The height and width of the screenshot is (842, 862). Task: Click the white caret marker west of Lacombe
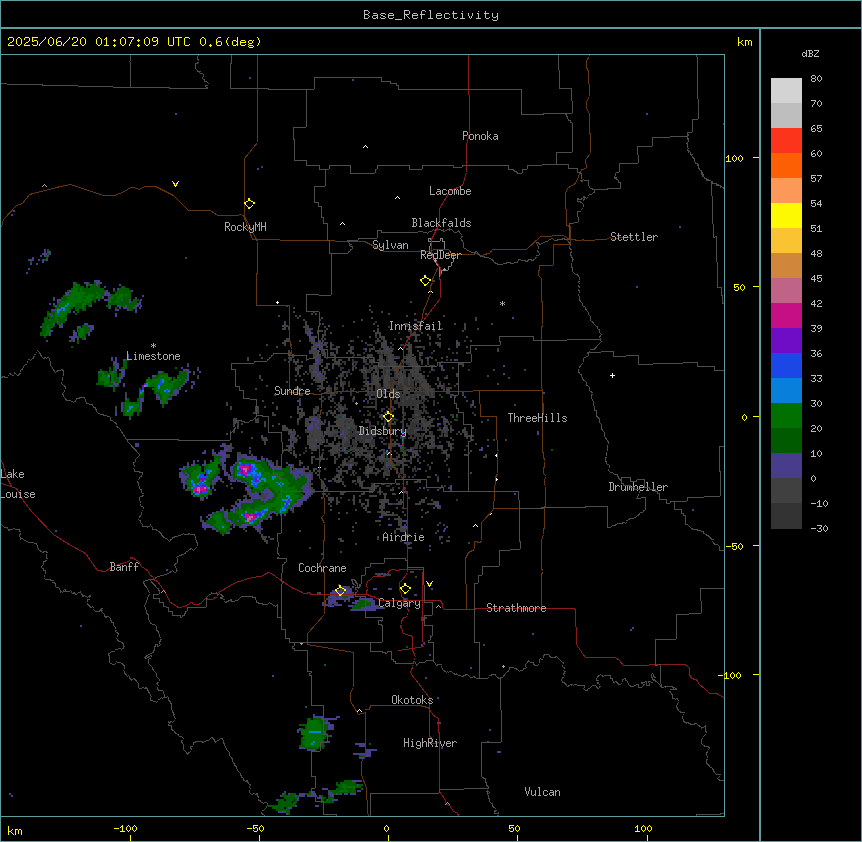(x=397, y=197)
